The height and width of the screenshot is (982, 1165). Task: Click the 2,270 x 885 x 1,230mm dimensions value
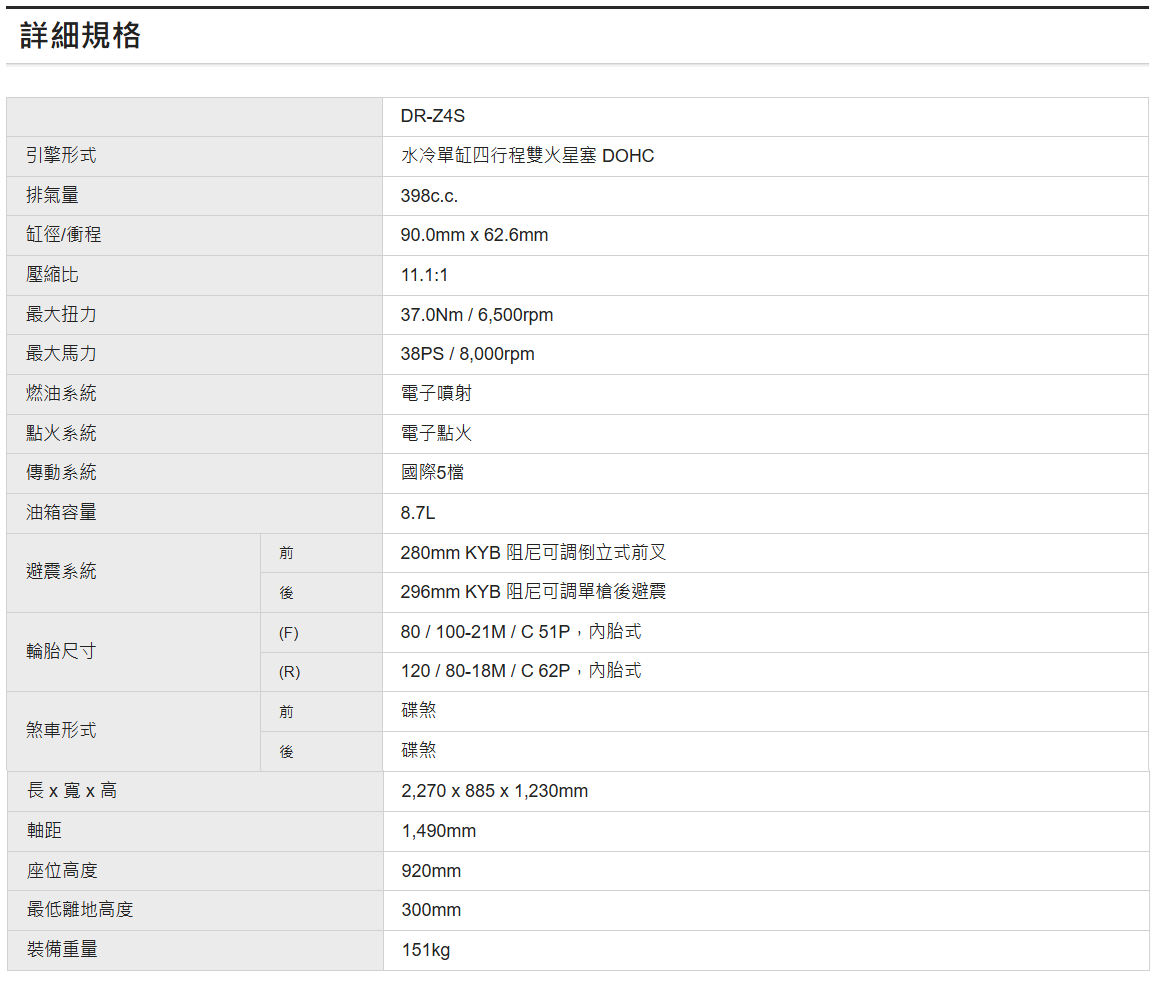click(494, 791)
